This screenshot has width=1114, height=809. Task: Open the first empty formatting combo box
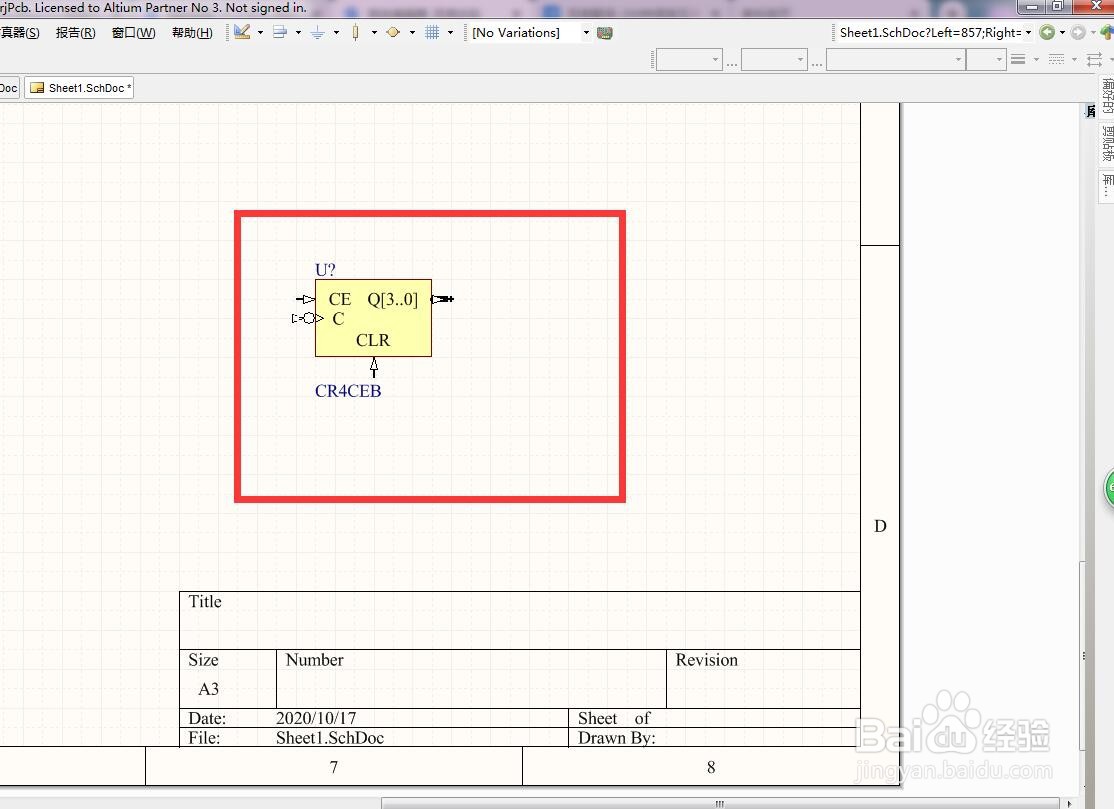tap(688, 60)
